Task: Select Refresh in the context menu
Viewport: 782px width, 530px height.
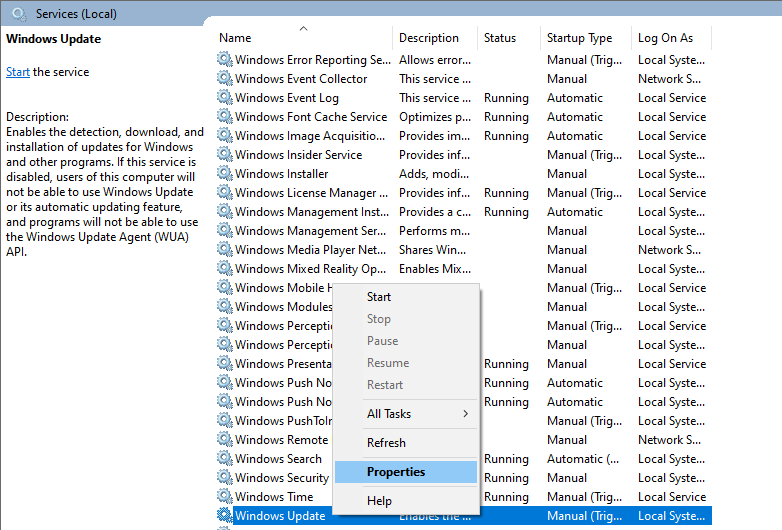Action: point(386,442)
